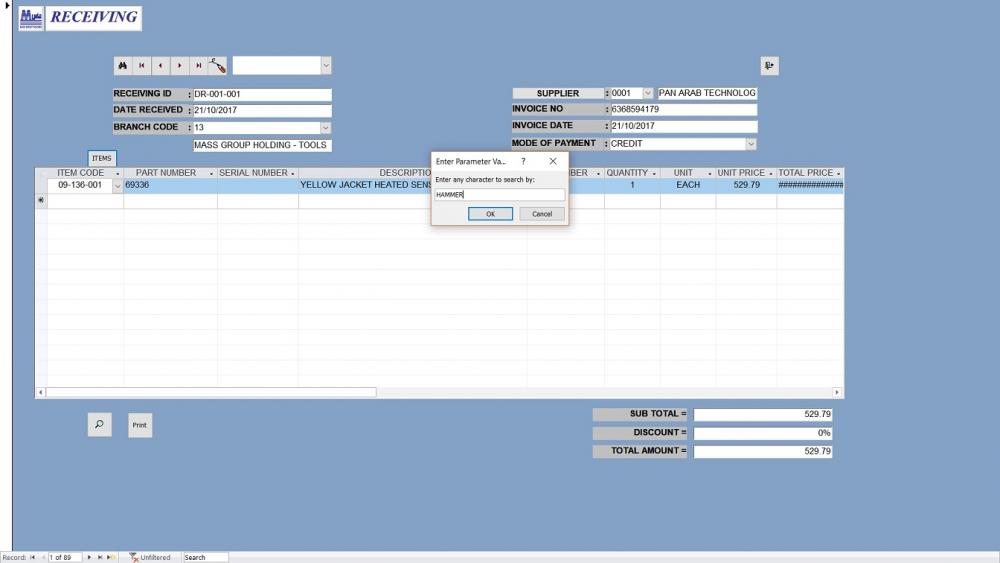Click the unit cell EACH
Image resolution: width=1000 pixels, height=563 pixels.
[688, 186]
